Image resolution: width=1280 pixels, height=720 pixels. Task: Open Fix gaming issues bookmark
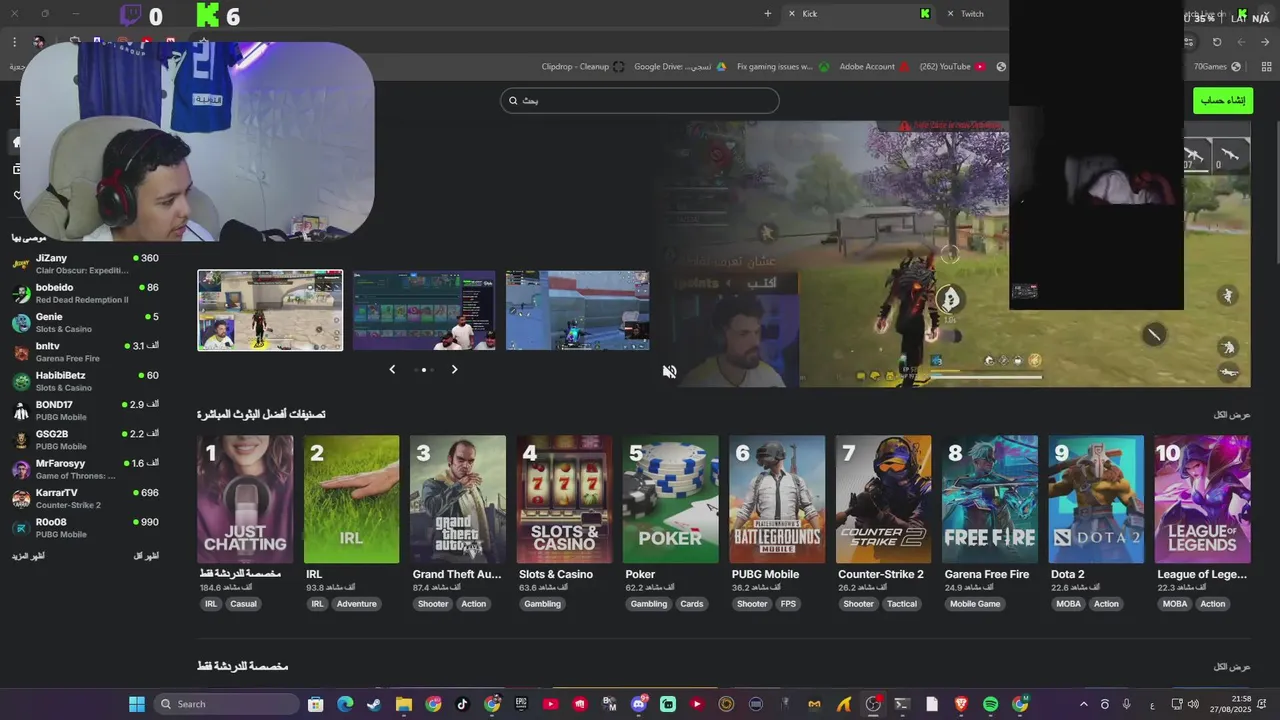[783, 67]
